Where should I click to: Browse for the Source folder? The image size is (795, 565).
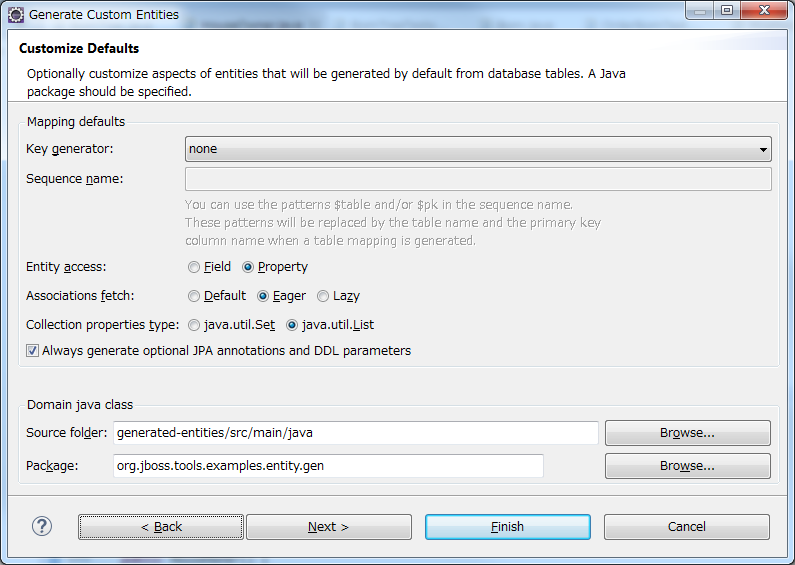click(687, 433)
